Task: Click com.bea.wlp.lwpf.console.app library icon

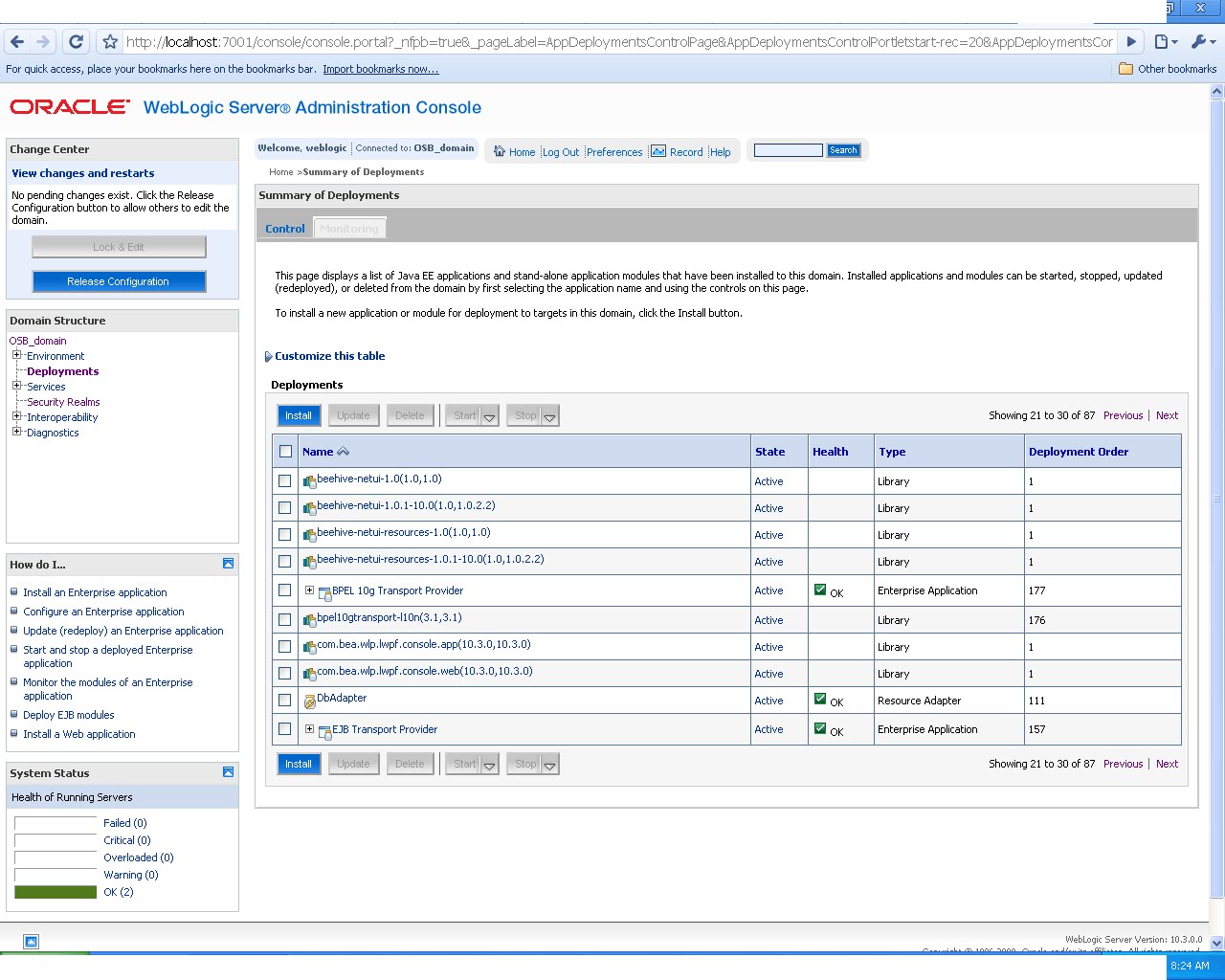Action: pyautogui.click(x=309, y=647)
